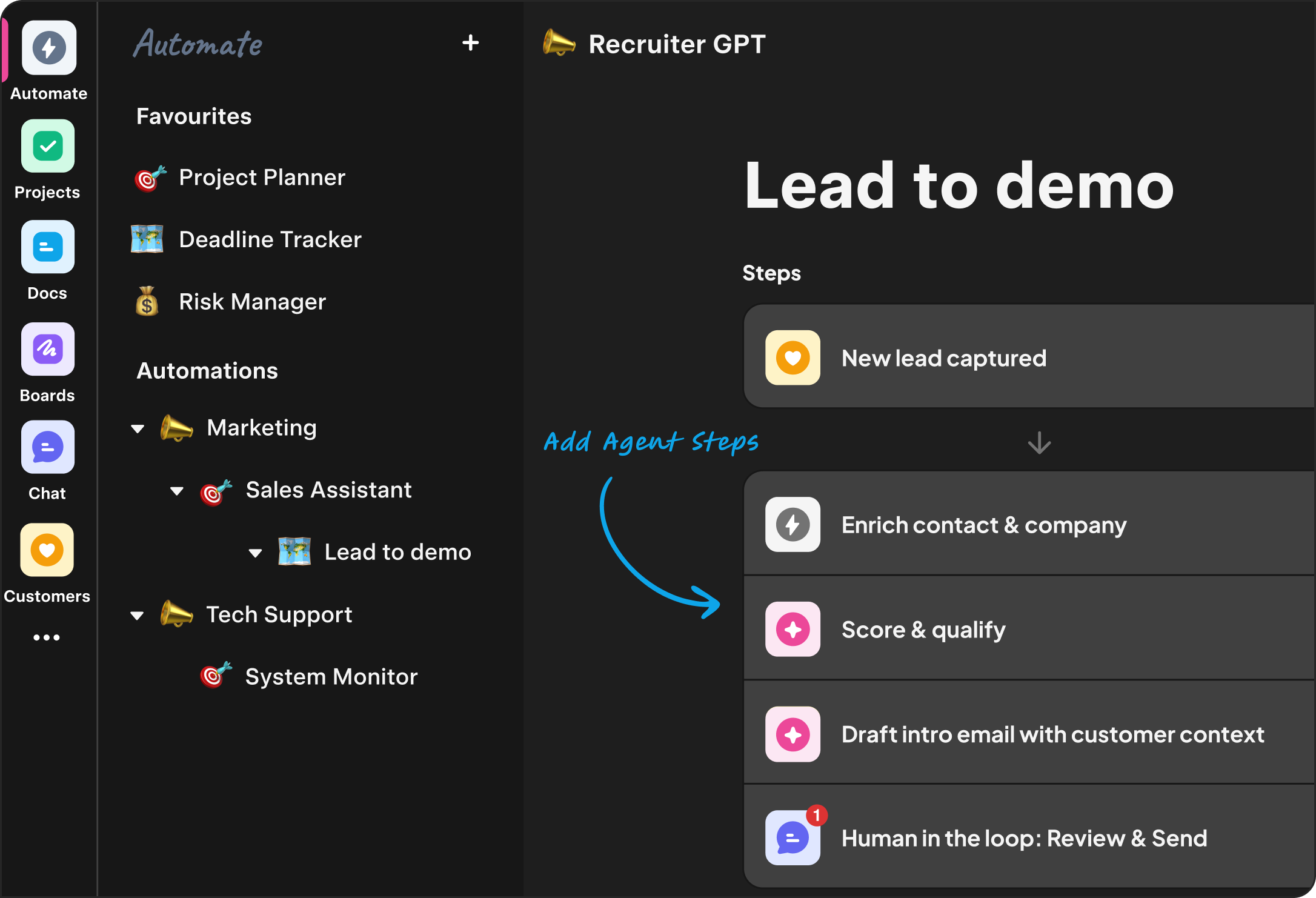
Task: Select Risk Manager in Favourites
Action: [252, 302]
